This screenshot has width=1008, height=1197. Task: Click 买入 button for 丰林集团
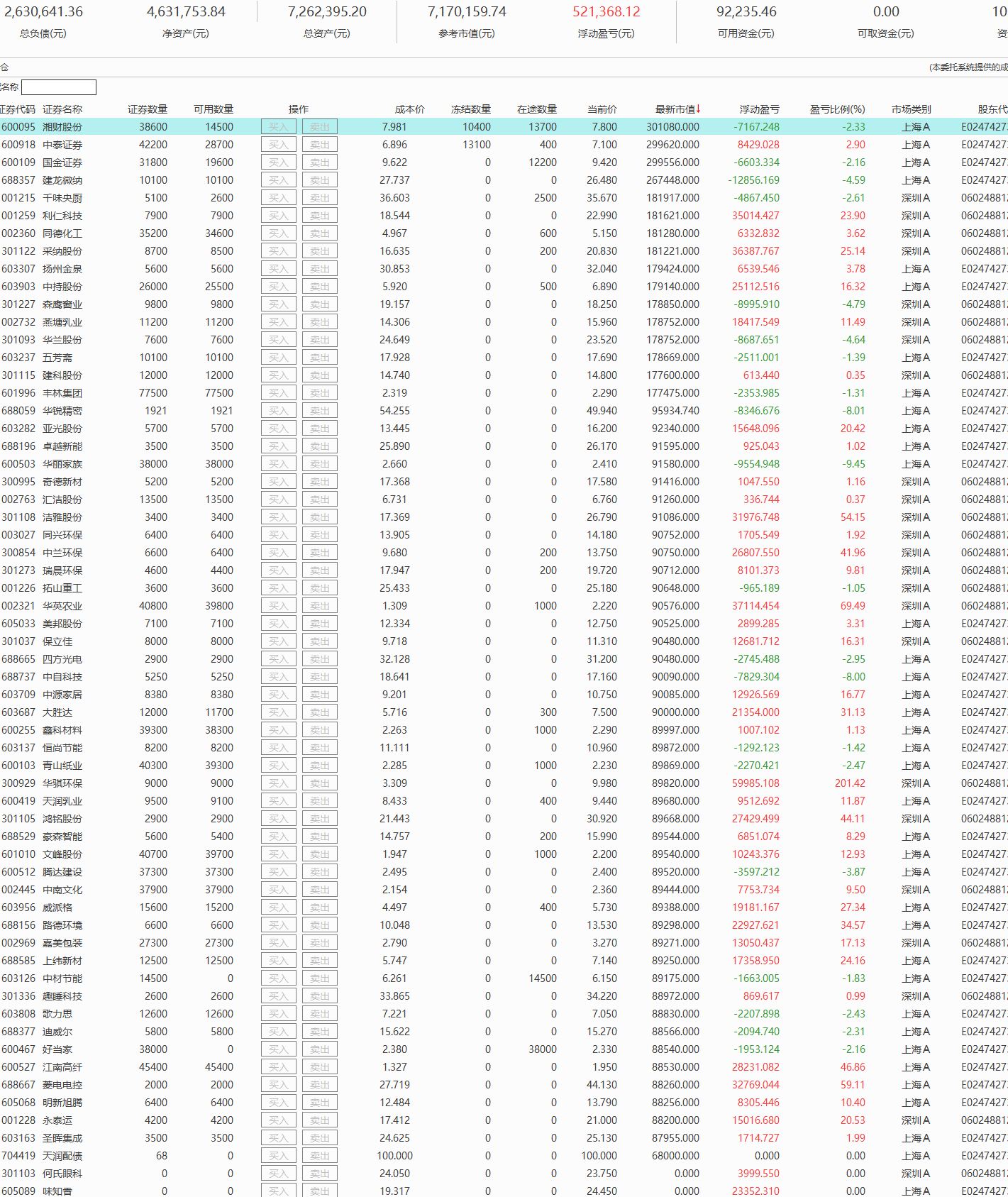[x=279, y=393]
